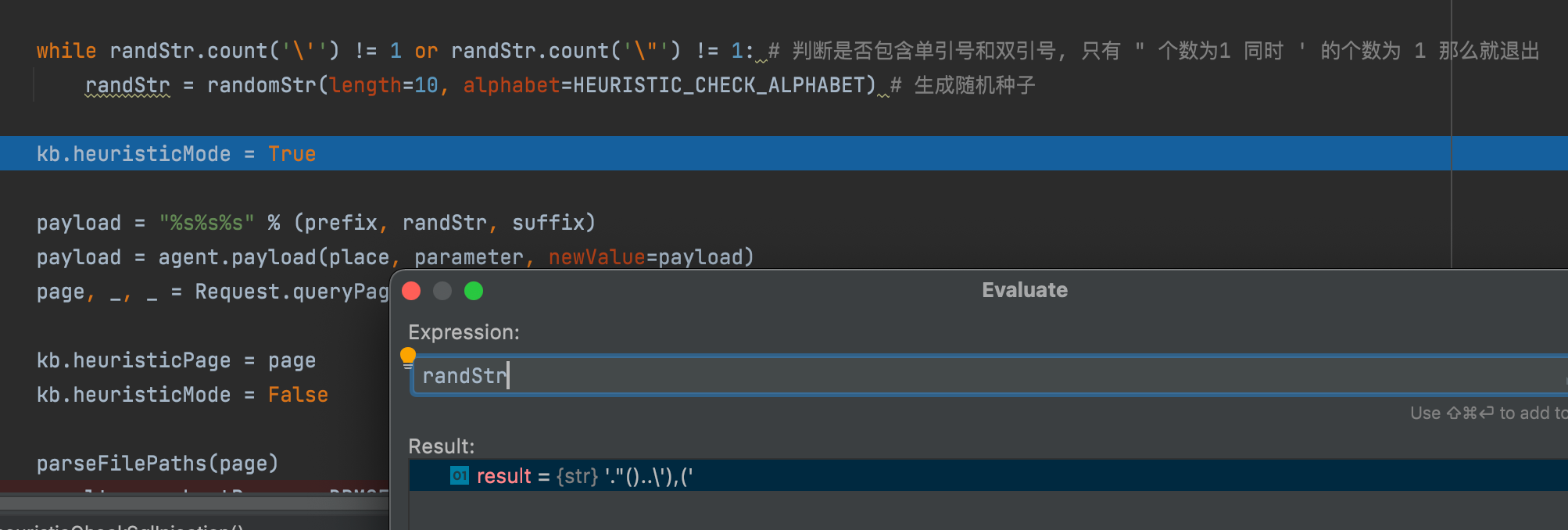Click the yellow lightbulb intention icon
The width and height of the screenshot is (1568, 530).
pos(407,356)
